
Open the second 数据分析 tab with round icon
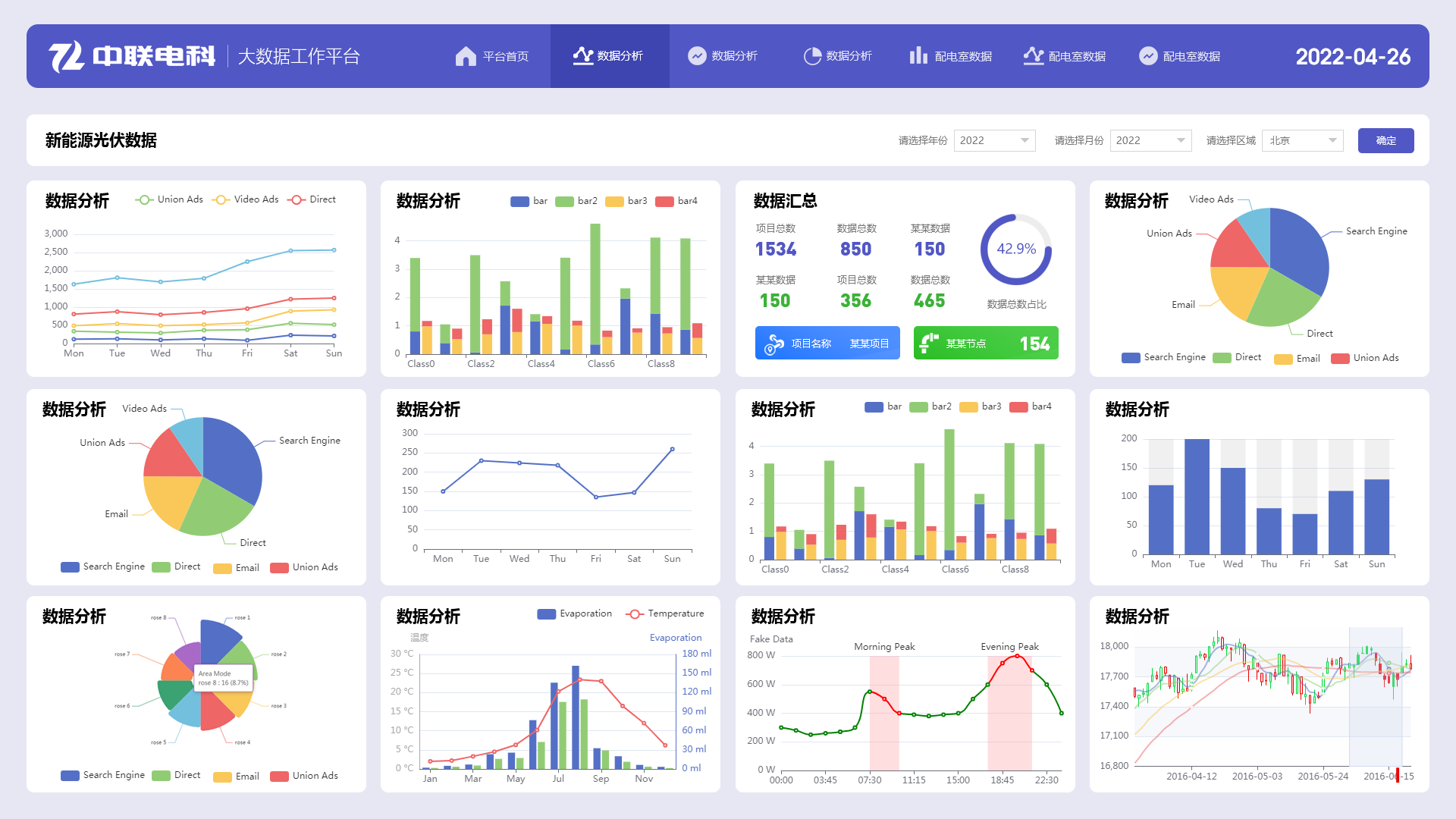723,56
